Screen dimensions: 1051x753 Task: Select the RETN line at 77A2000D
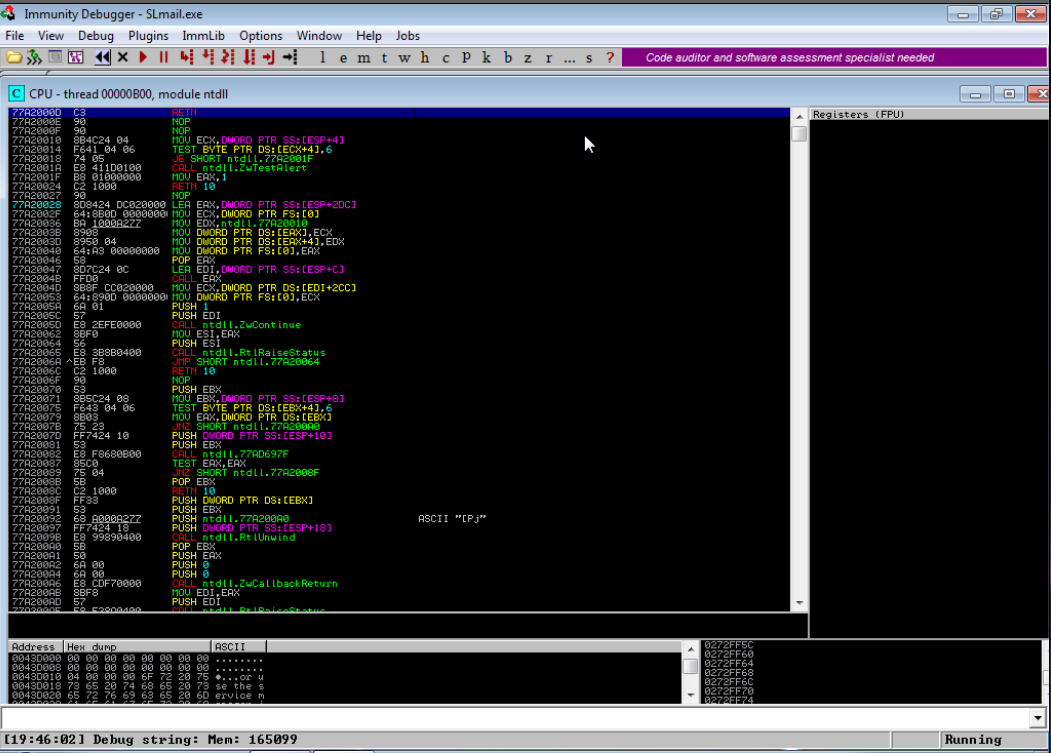tap(399, 113)
